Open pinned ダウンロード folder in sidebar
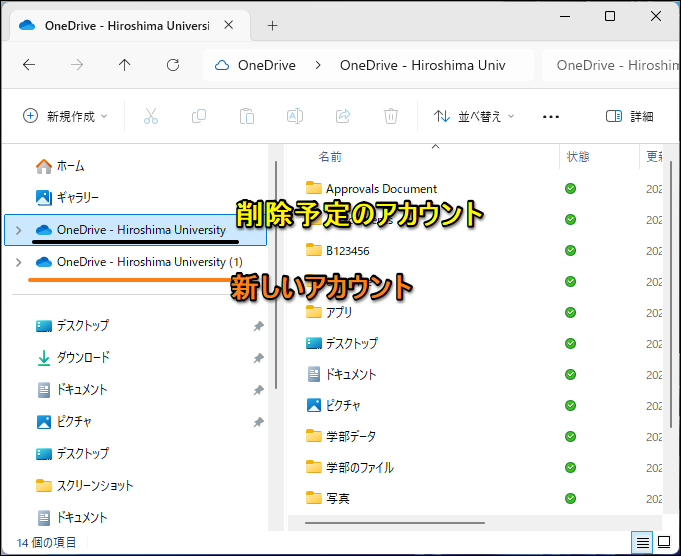 pos(72,357)
